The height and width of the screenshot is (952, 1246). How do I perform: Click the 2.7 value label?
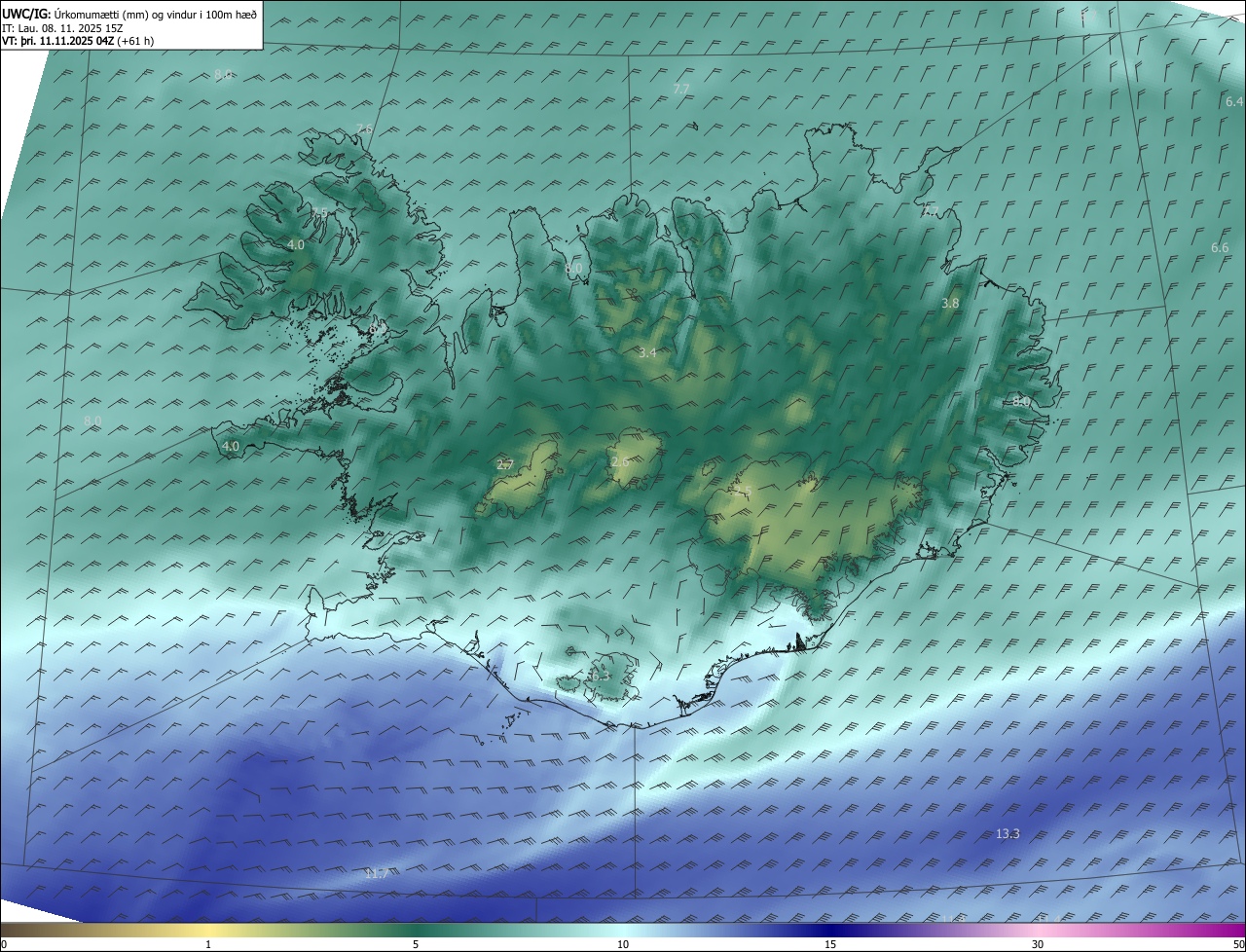(x=504, y=464)
